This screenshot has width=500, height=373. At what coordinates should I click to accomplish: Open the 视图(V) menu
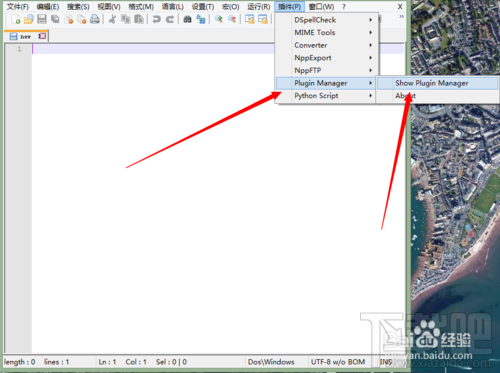click(x=109, y=7)
